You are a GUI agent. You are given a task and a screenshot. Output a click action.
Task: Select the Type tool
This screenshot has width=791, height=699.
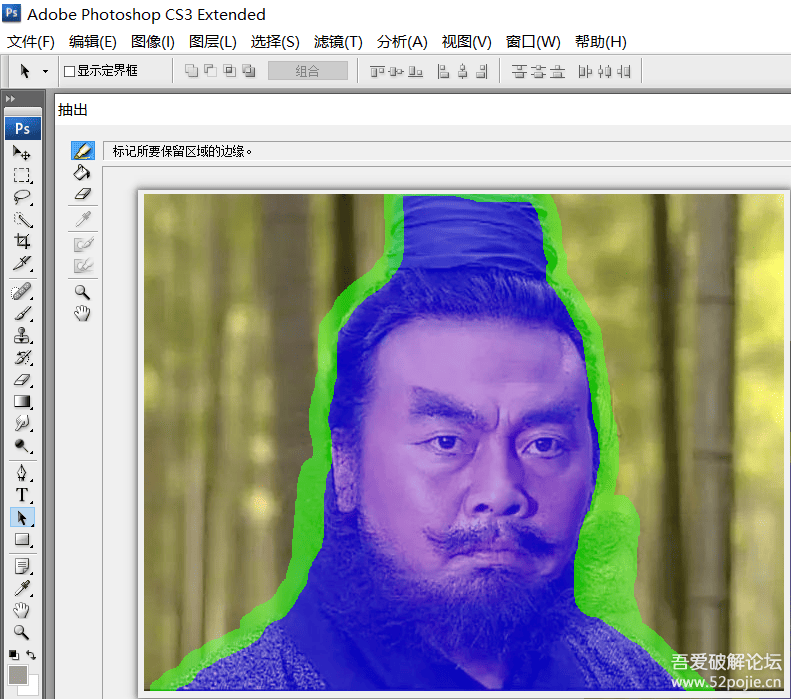[22, 495]
